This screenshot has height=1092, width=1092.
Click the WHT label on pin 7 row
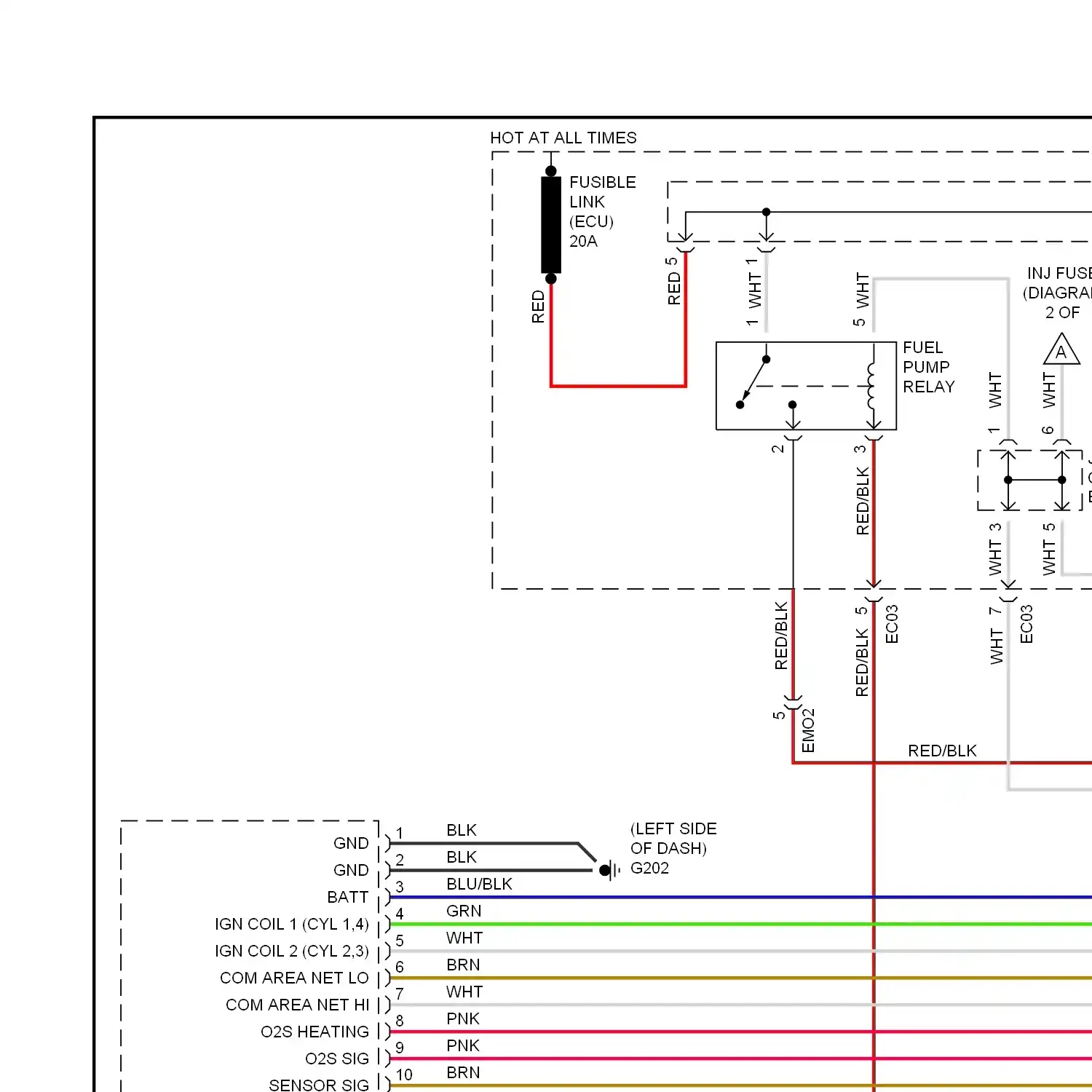pyautogui.click(x=464, y=992)
